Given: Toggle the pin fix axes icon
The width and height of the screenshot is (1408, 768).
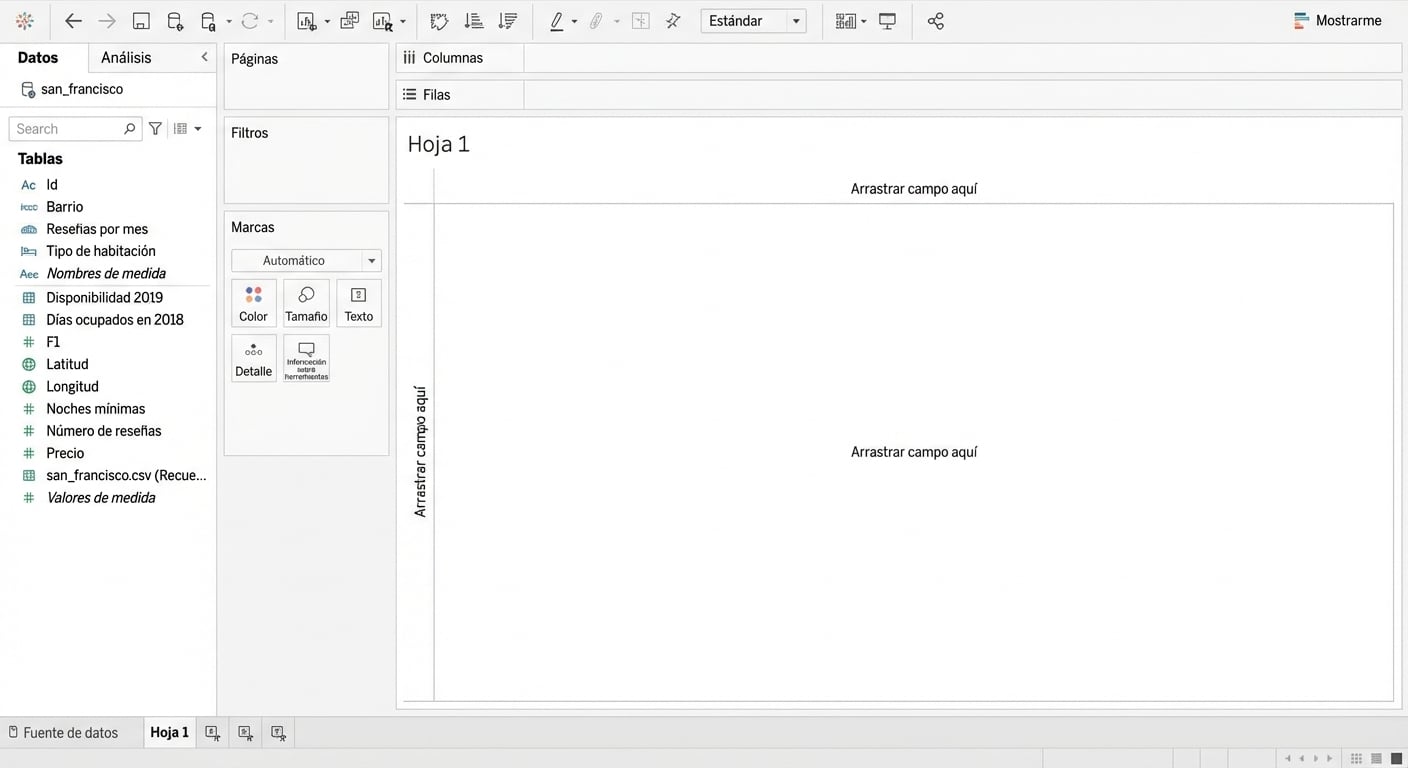Looking at the screenshot, I should click(x=673, y=21).
